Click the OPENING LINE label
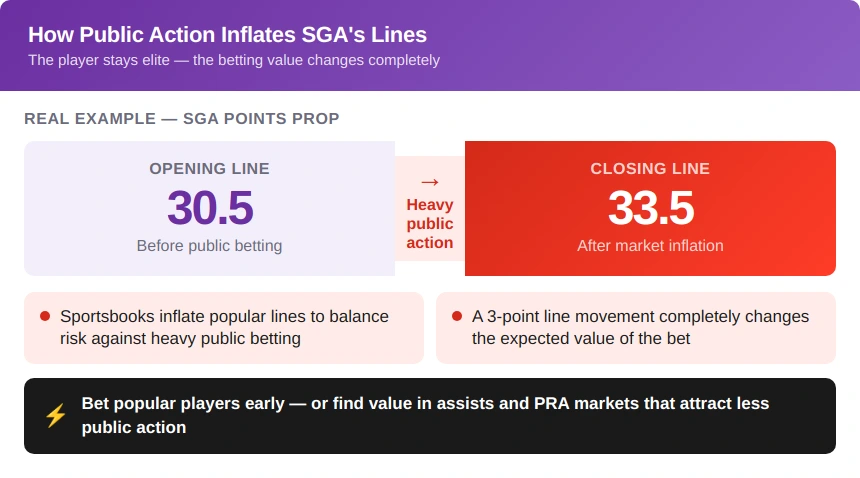The image size is (860, 478). point(210,168)
